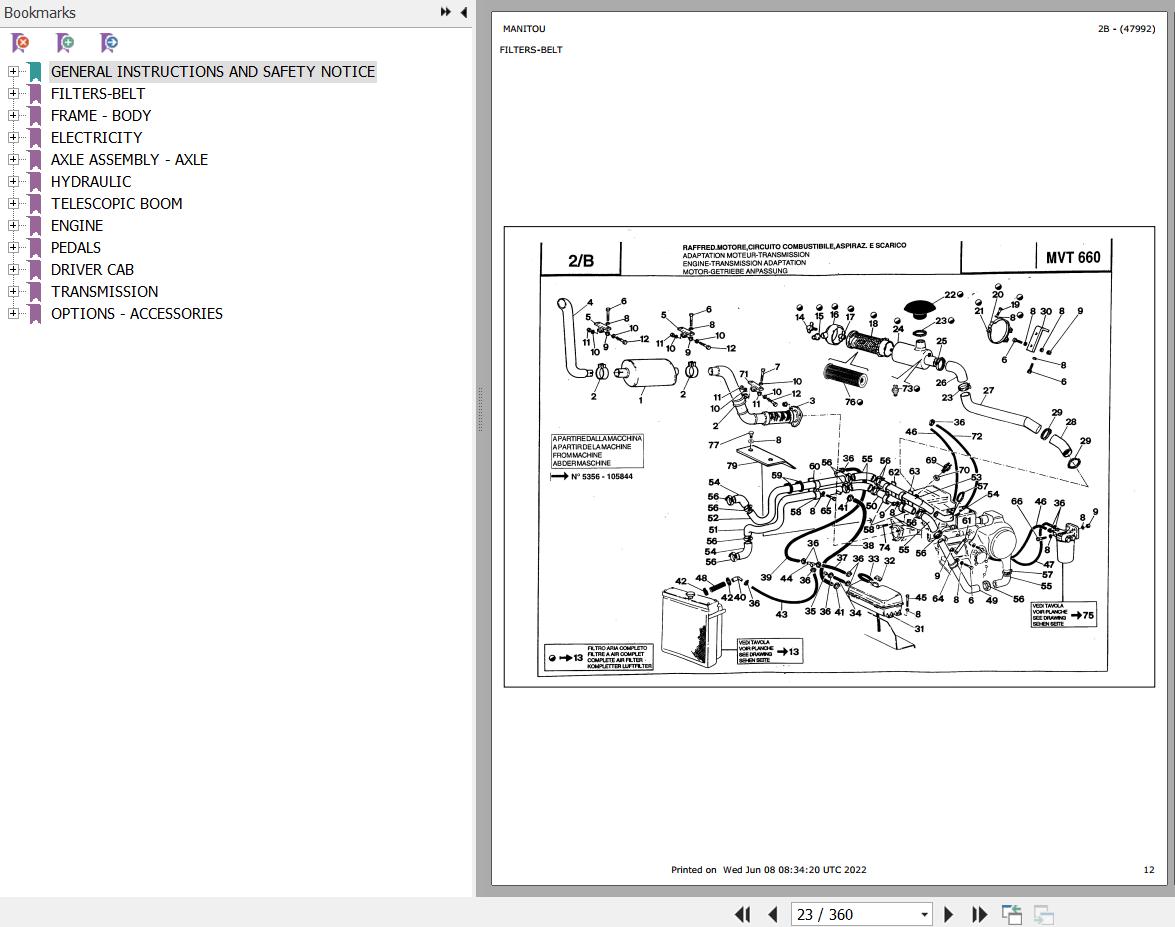This screenshot has width=1175, height=927.
Task: Click the FILTERS-BELT heading on the page
Action: point(531,49)
